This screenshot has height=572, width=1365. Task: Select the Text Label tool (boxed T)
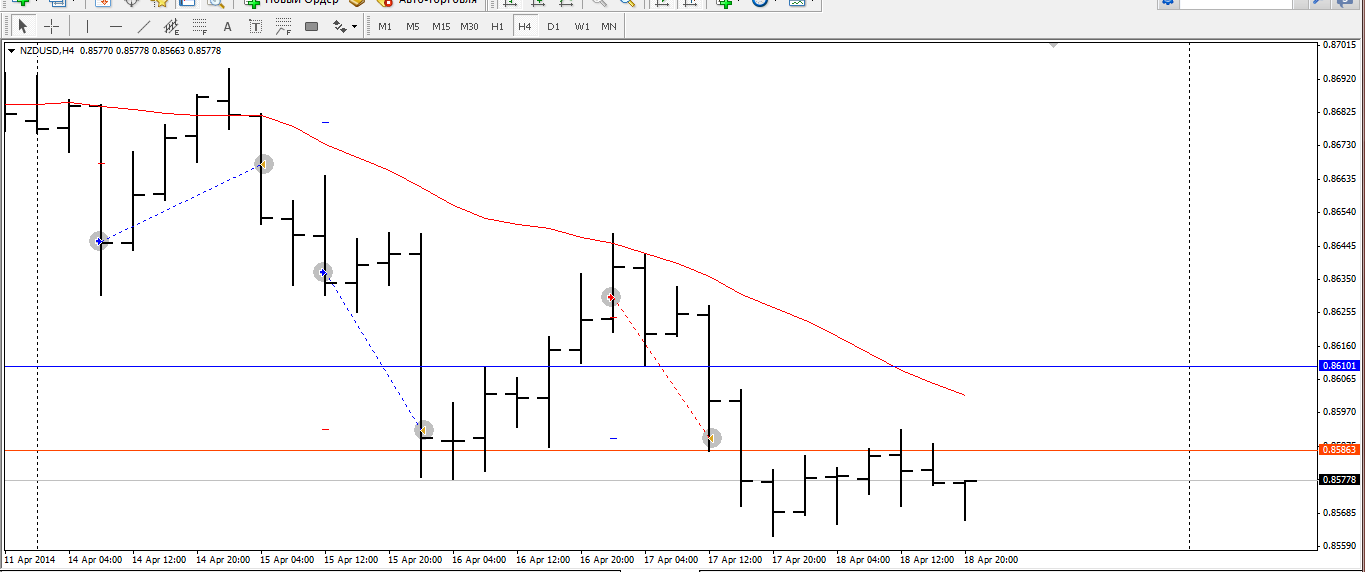pyautogui.click(x=255, y=26)
